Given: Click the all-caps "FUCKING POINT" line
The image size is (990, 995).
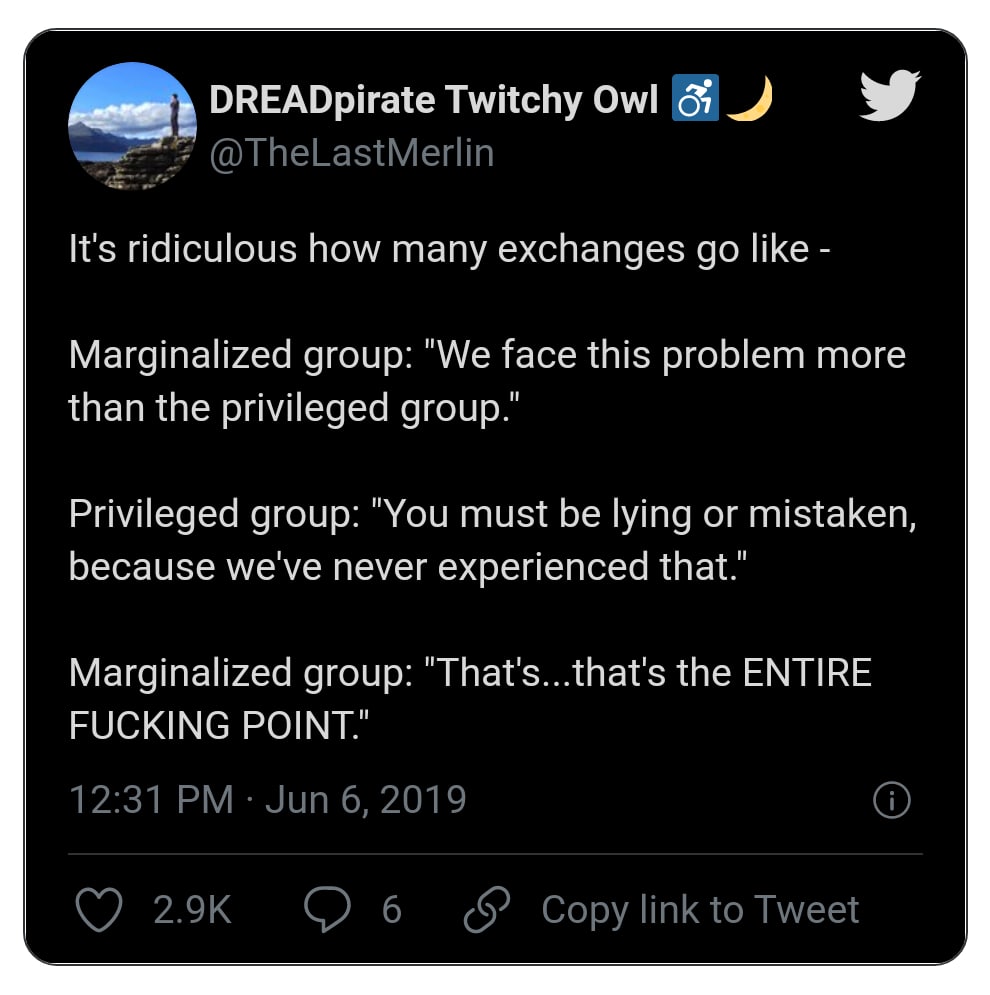Looking at the screenshot, I should pos(212,726).
